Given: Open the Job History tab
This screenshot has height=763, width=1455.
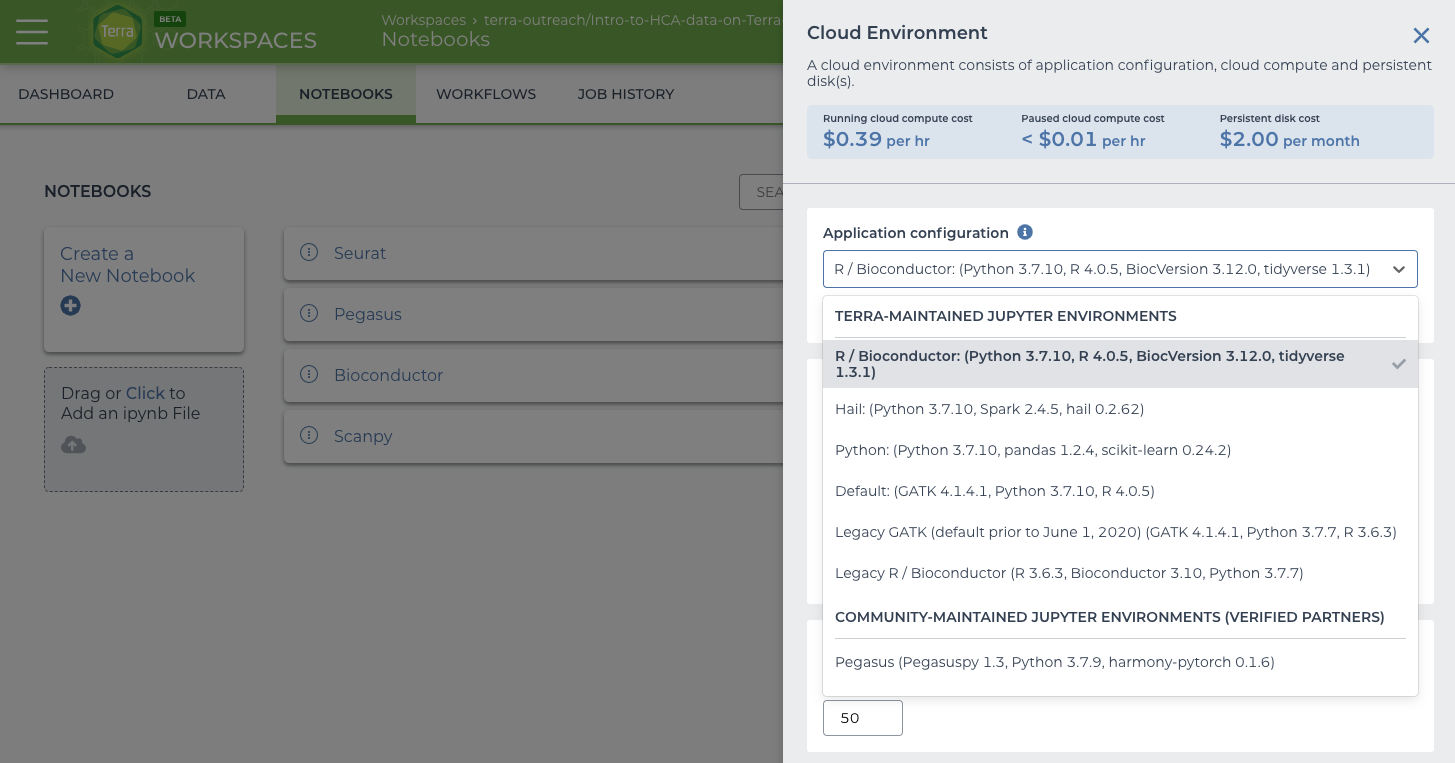Looking at the screenshot, I should [626, 94].
